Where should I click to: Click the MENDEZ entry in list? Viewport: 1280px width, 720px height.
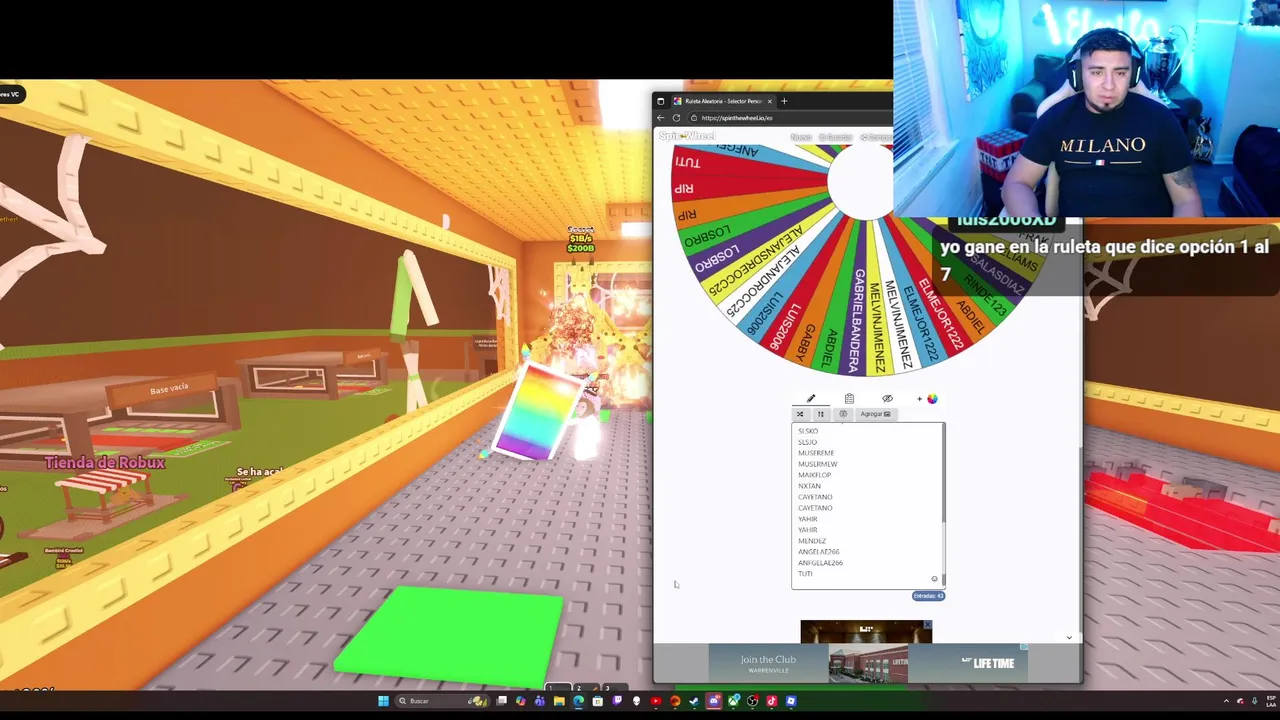click(x=812, y=541)
